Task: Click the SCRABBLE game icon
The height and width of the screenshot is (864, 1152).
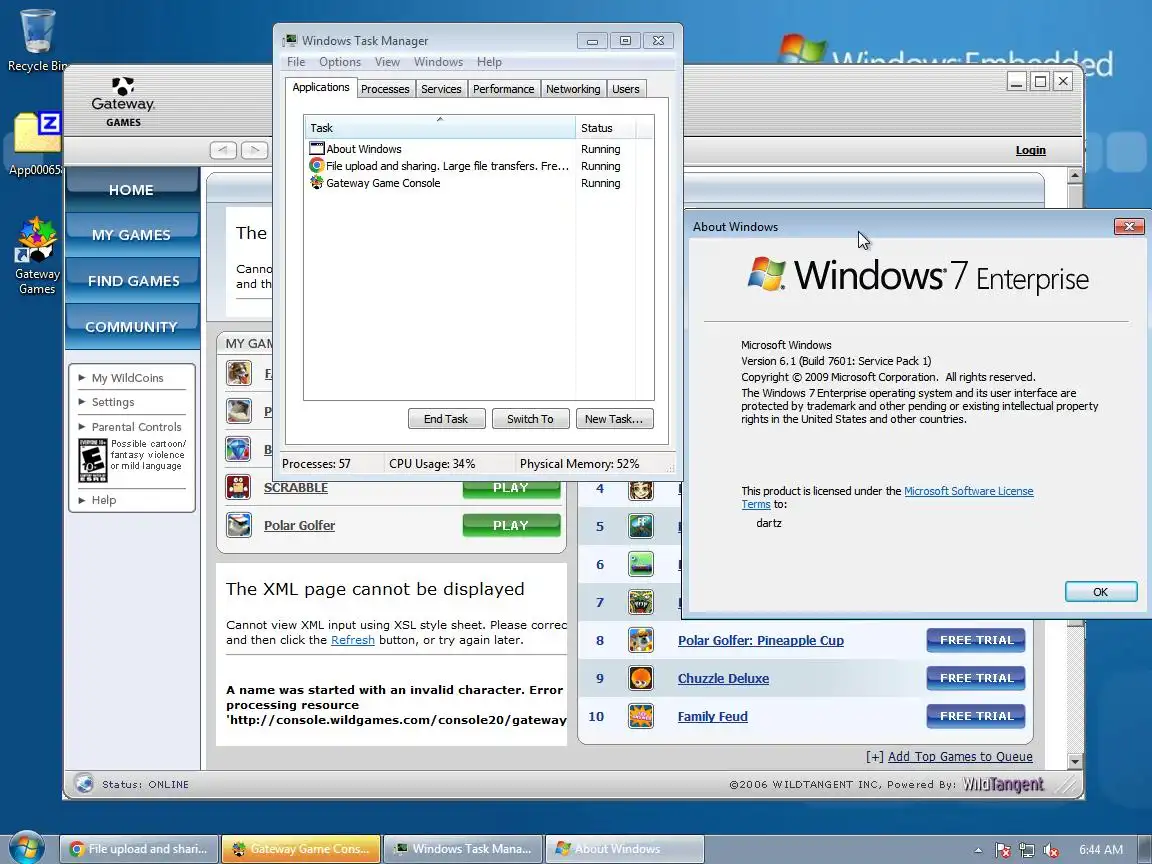Action: click(x=238, y=486)
